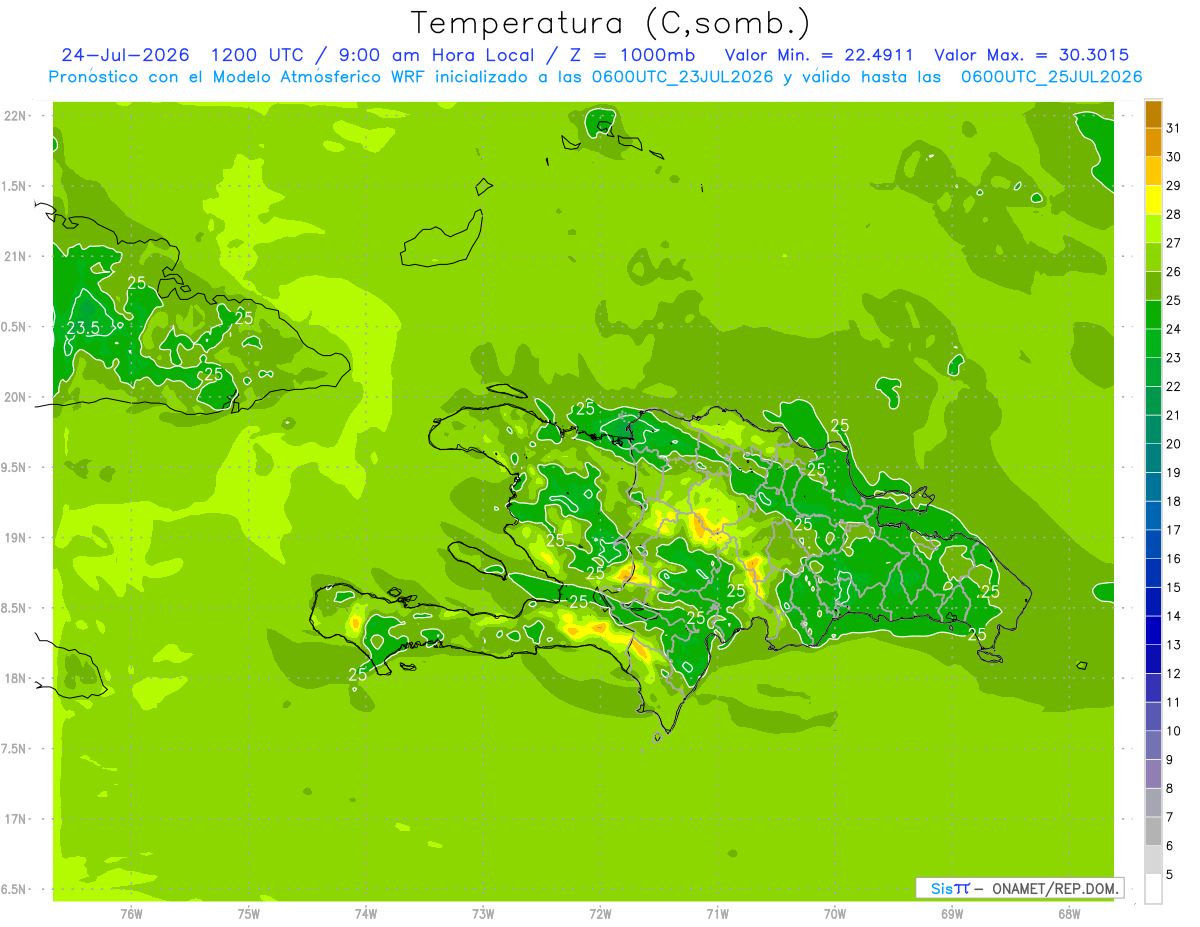The width and height of the screenshot is (1200, 927).
Task: Click the '9.5N' latitude axis label
Action: pos(13,467)
